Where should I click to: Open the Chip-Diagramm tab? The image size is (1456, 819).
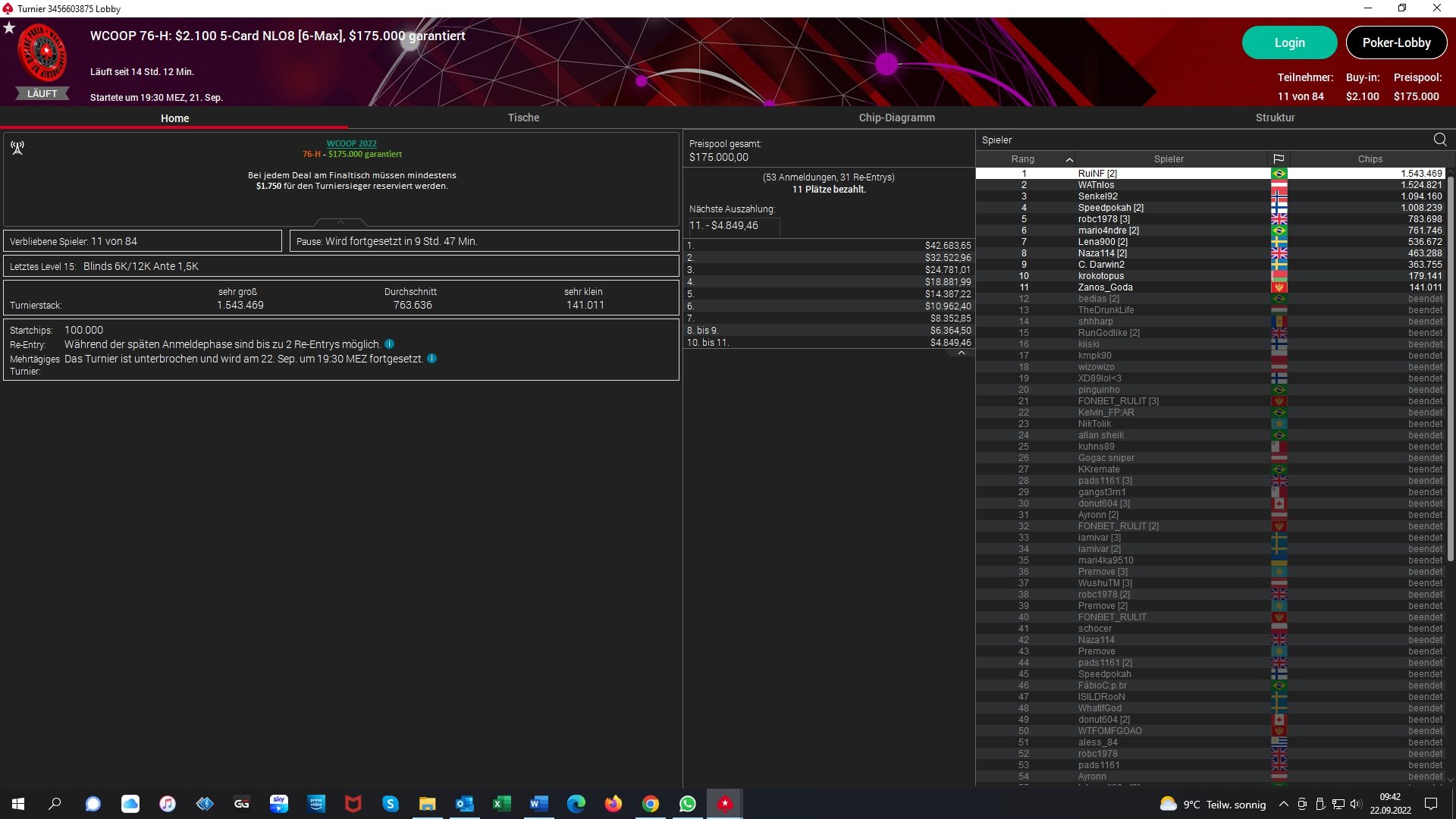(896, 118)
